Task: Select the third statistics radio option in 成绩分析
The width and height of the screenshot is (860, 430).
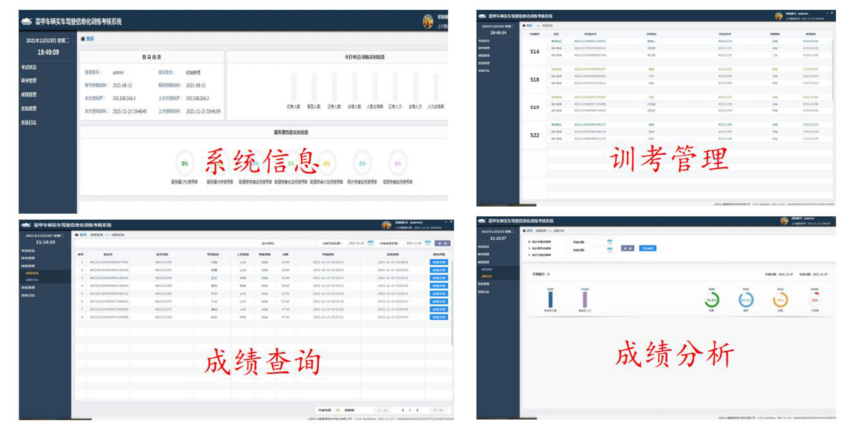Action: tap(529, 255)
